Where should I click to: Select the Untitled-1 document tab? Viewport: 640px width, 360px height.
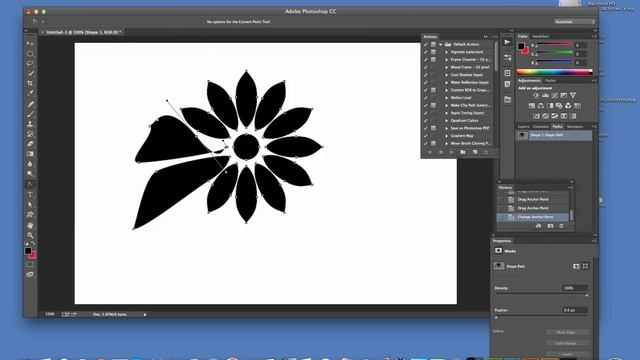click(83, 32)
